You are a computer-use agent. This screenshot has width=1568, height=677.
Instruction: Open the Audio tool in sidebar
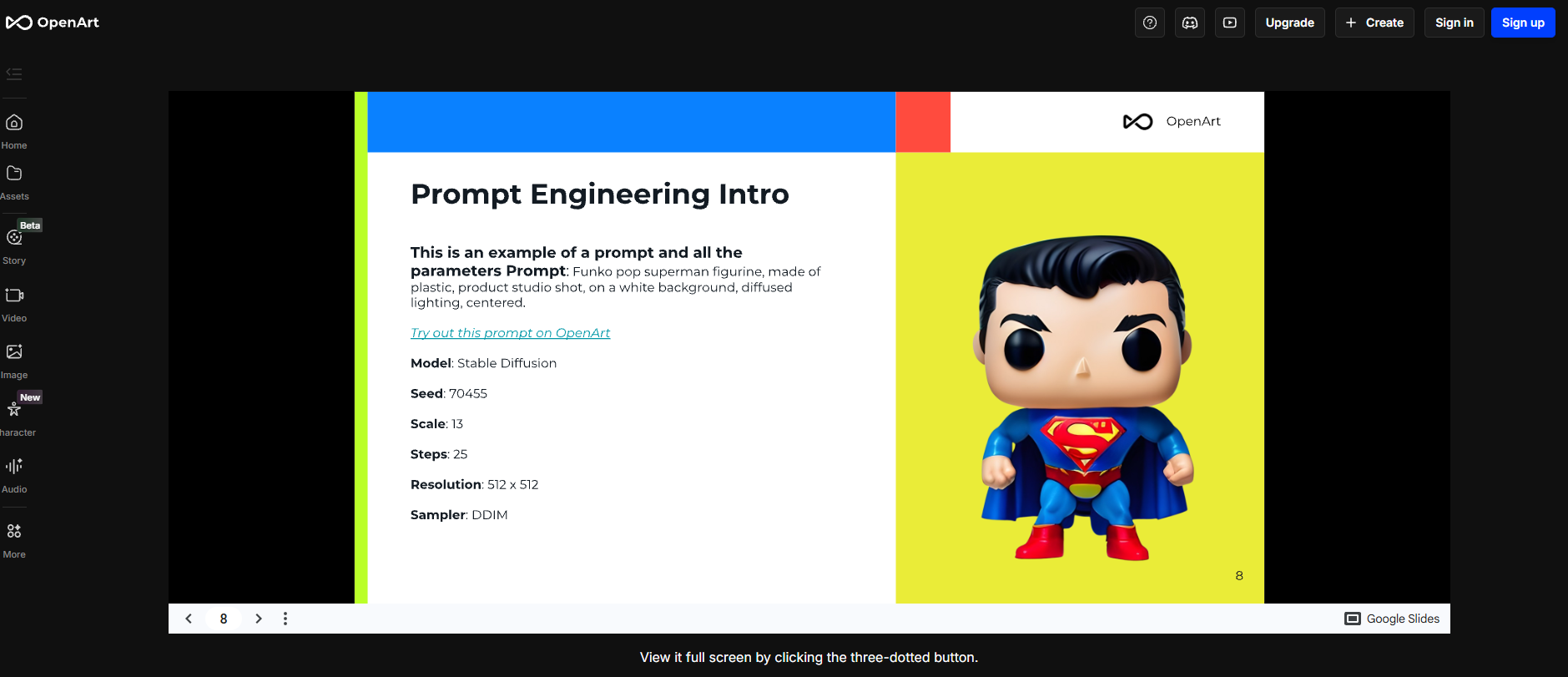(x=14, y=476)
